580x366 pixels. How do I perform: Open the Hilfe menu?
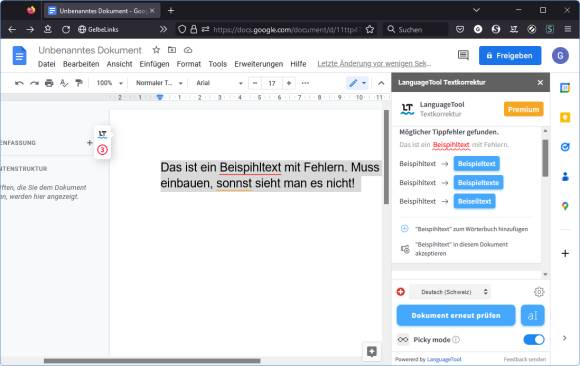tap(298, 64)
